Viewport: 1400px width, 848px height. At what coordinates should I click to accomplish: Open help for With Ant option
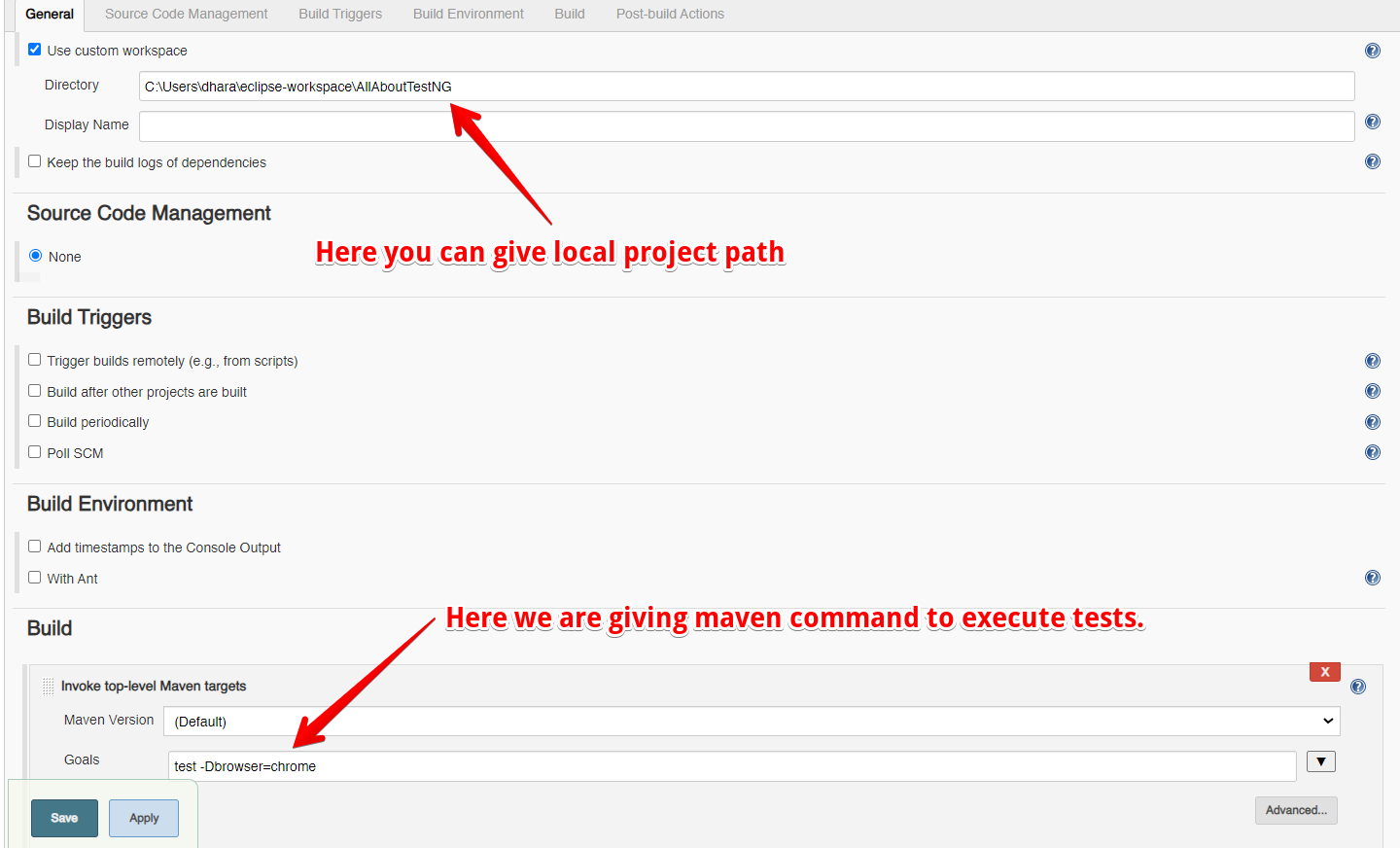click(x=1372, y=577)
